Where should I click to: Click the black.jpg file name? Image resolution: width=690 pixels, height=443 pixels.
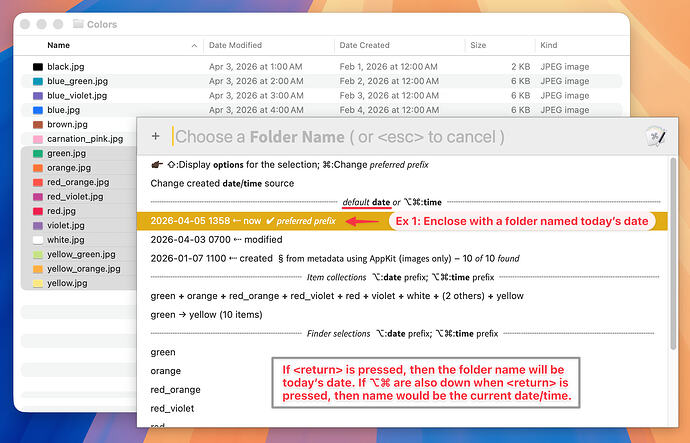(66, 67)
